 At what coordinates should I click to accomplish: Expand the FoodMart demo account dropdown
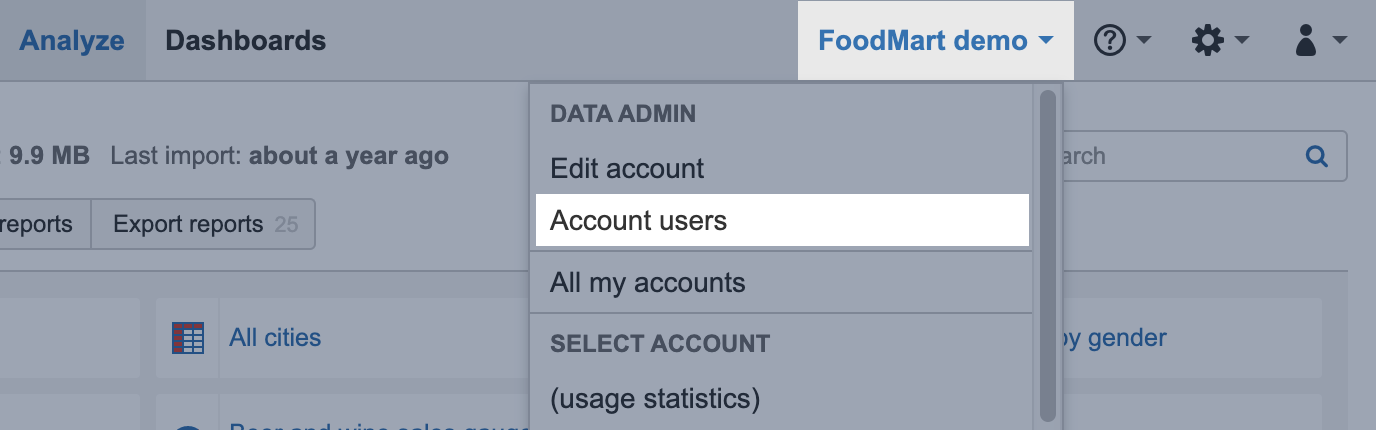pyautogui.click(x=935, y=41)
